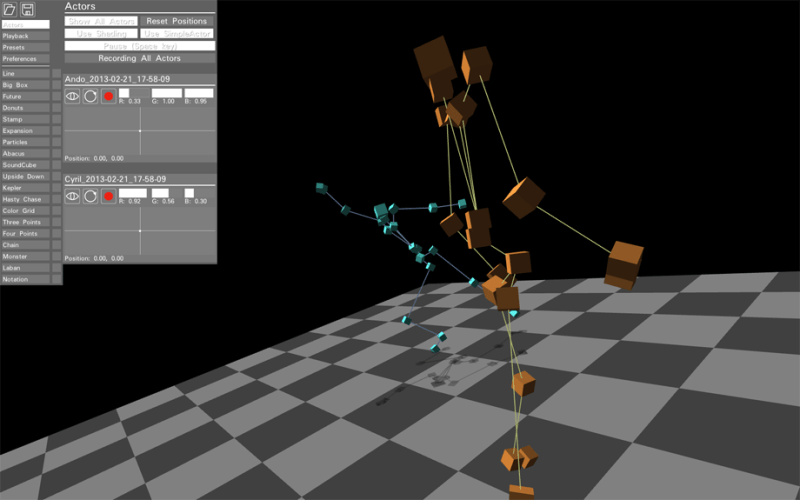Viewport: 800px width, 500px height.
Task: Toggle visibility eye for Ando actor
Action: (72, 96)
